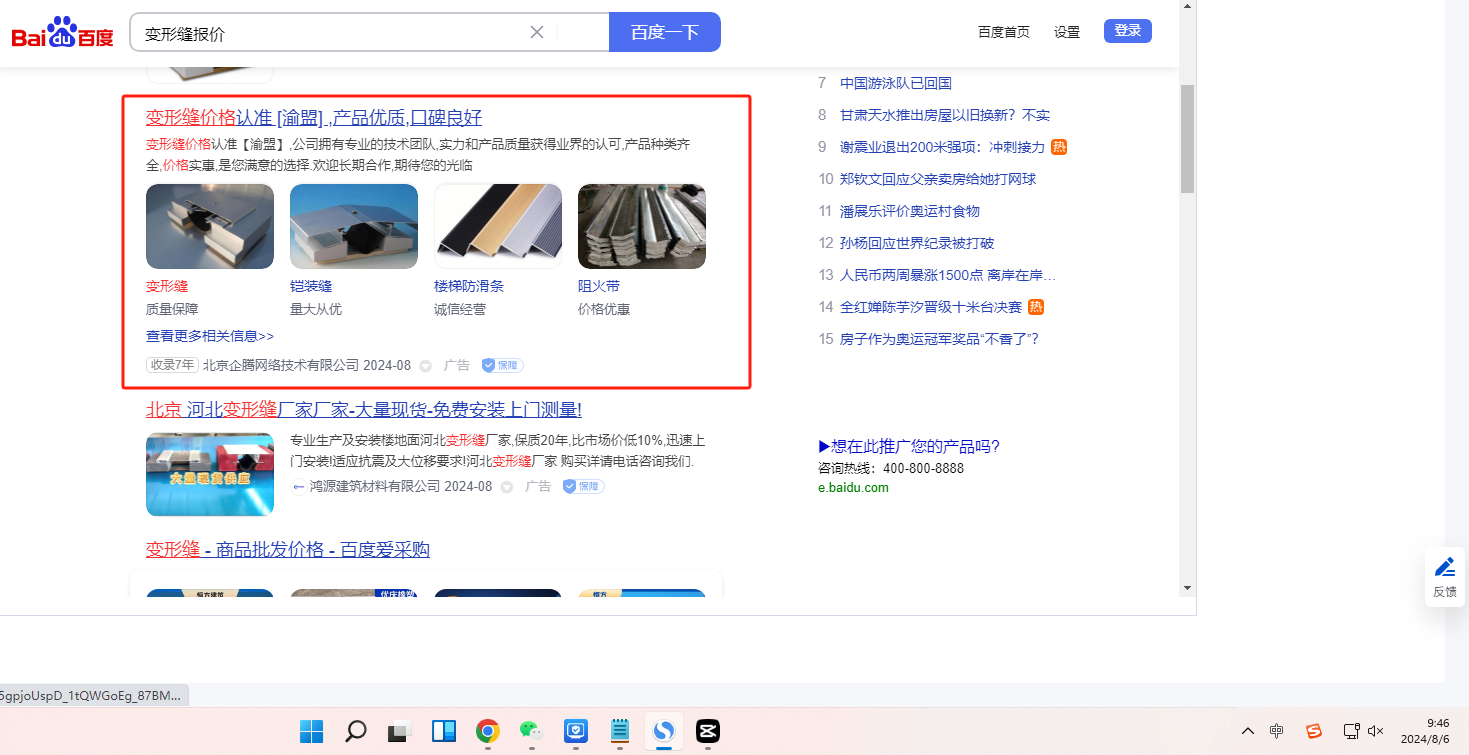The image size is (1469, 755).
Task: Click the 变形缝 product thumbnail
Action: click(x=210, y=226)
